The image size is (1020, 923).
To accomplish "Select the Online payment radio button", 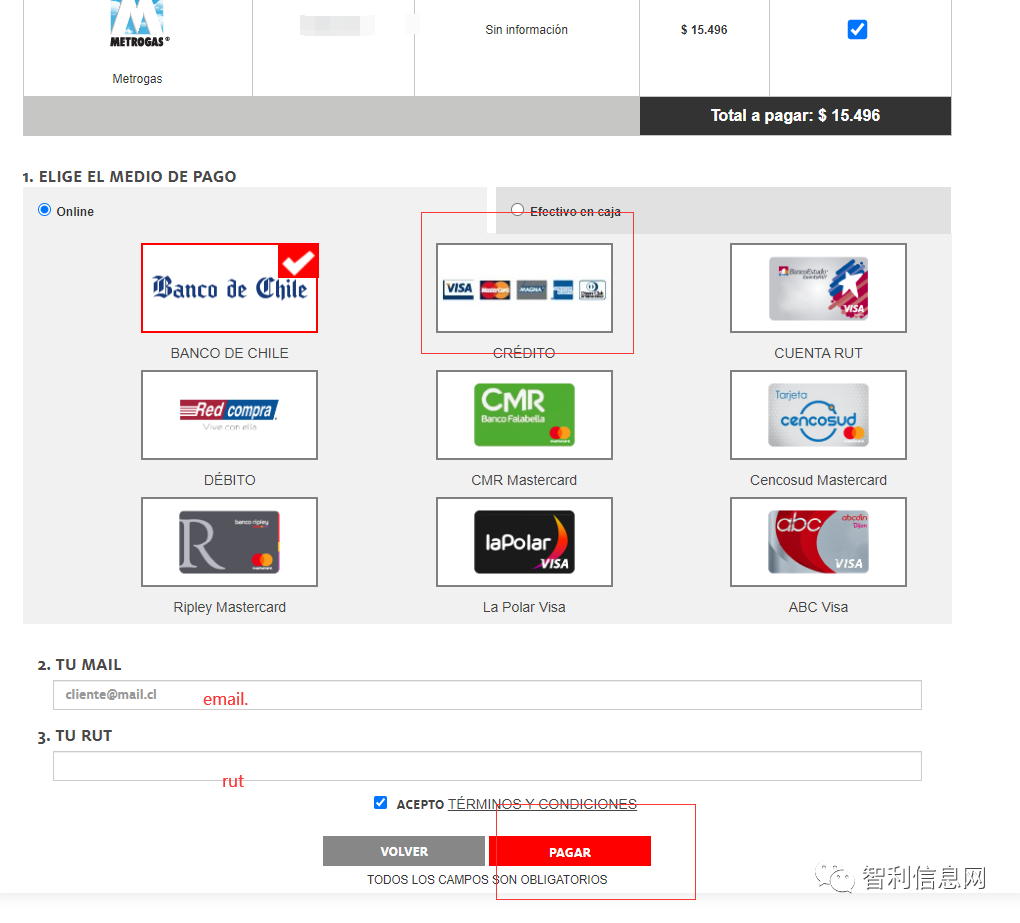I will click(x=44, y=210).
